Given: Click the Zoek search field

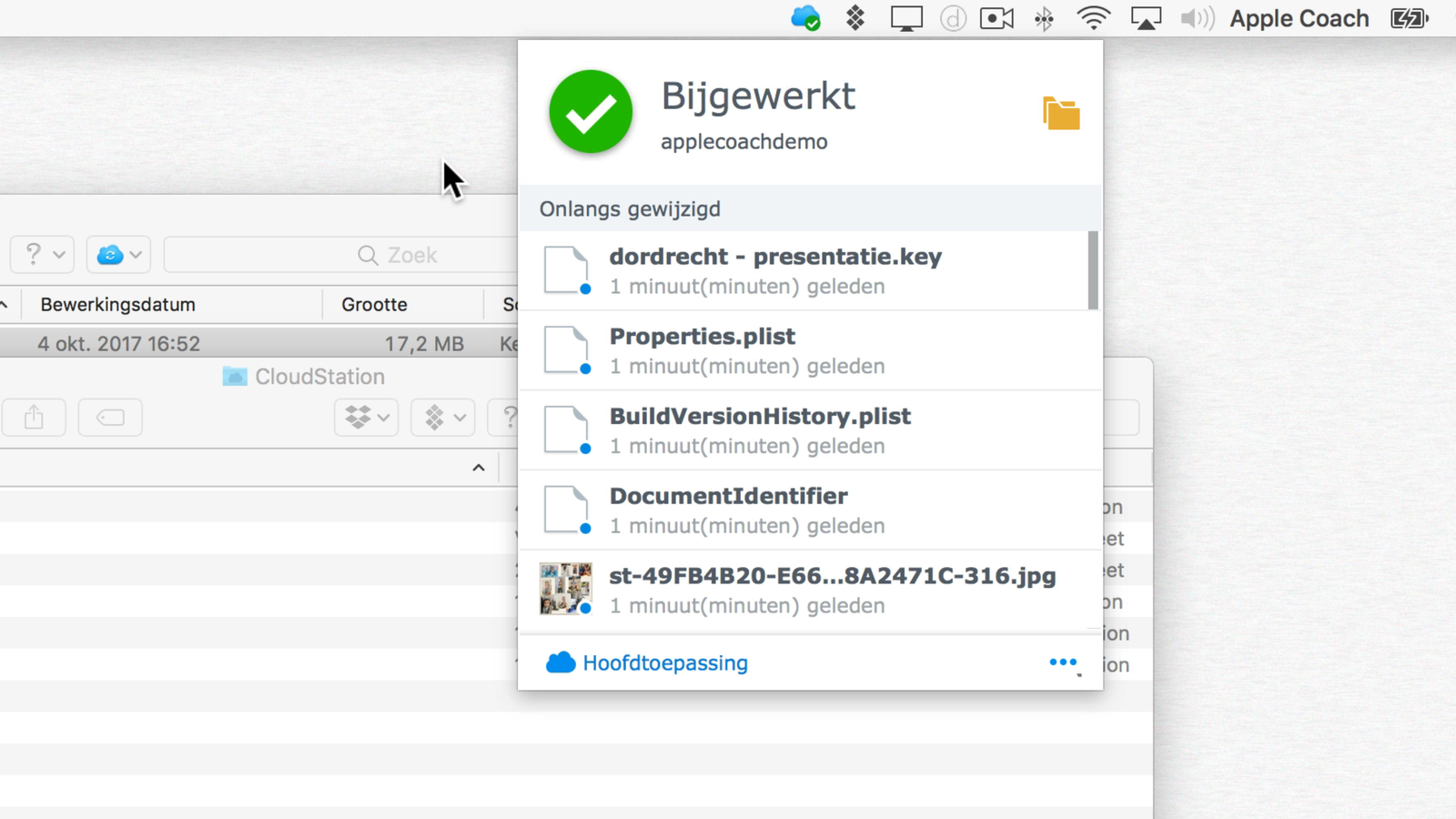Looking at the screenshot, I should pyautogui.click(x=341, y=255).
